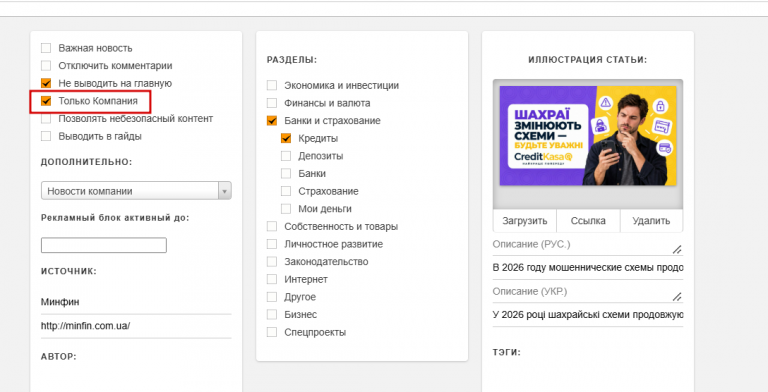This screenshot has width=768, height=392.
Task: Check the 'Бизнес' section
Action: coord(272,315)
